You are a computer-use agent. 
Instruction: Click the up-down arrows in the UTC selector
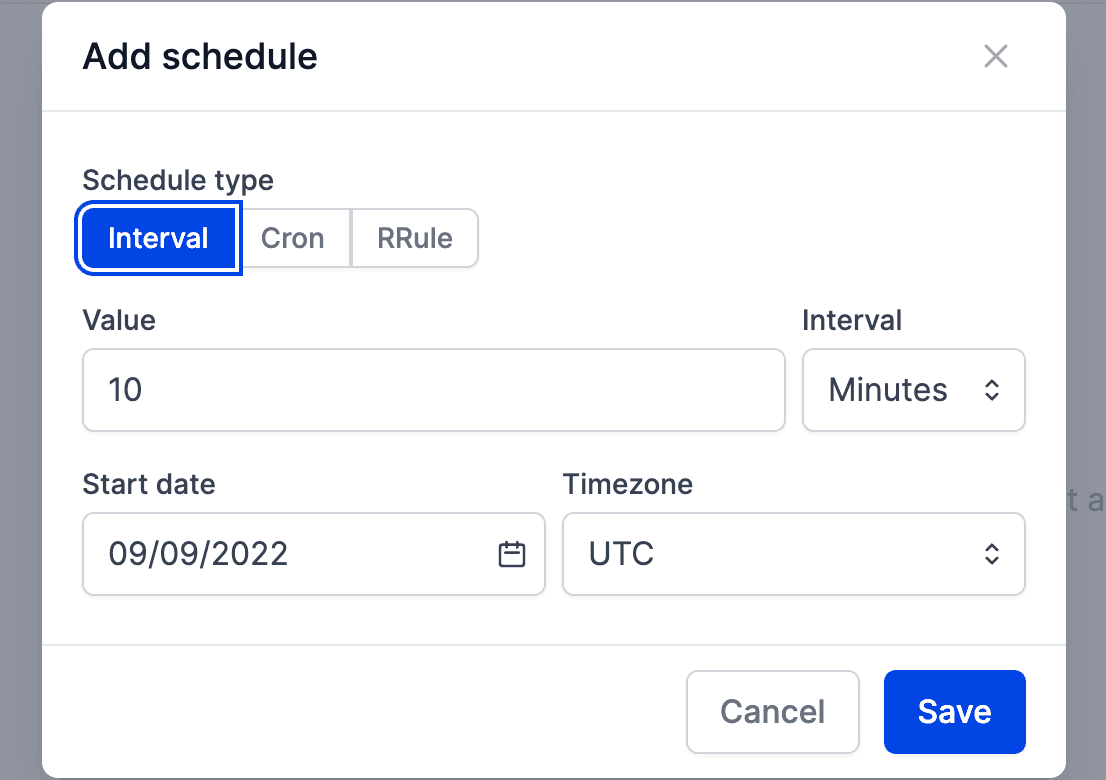click(x=991, y=554)
